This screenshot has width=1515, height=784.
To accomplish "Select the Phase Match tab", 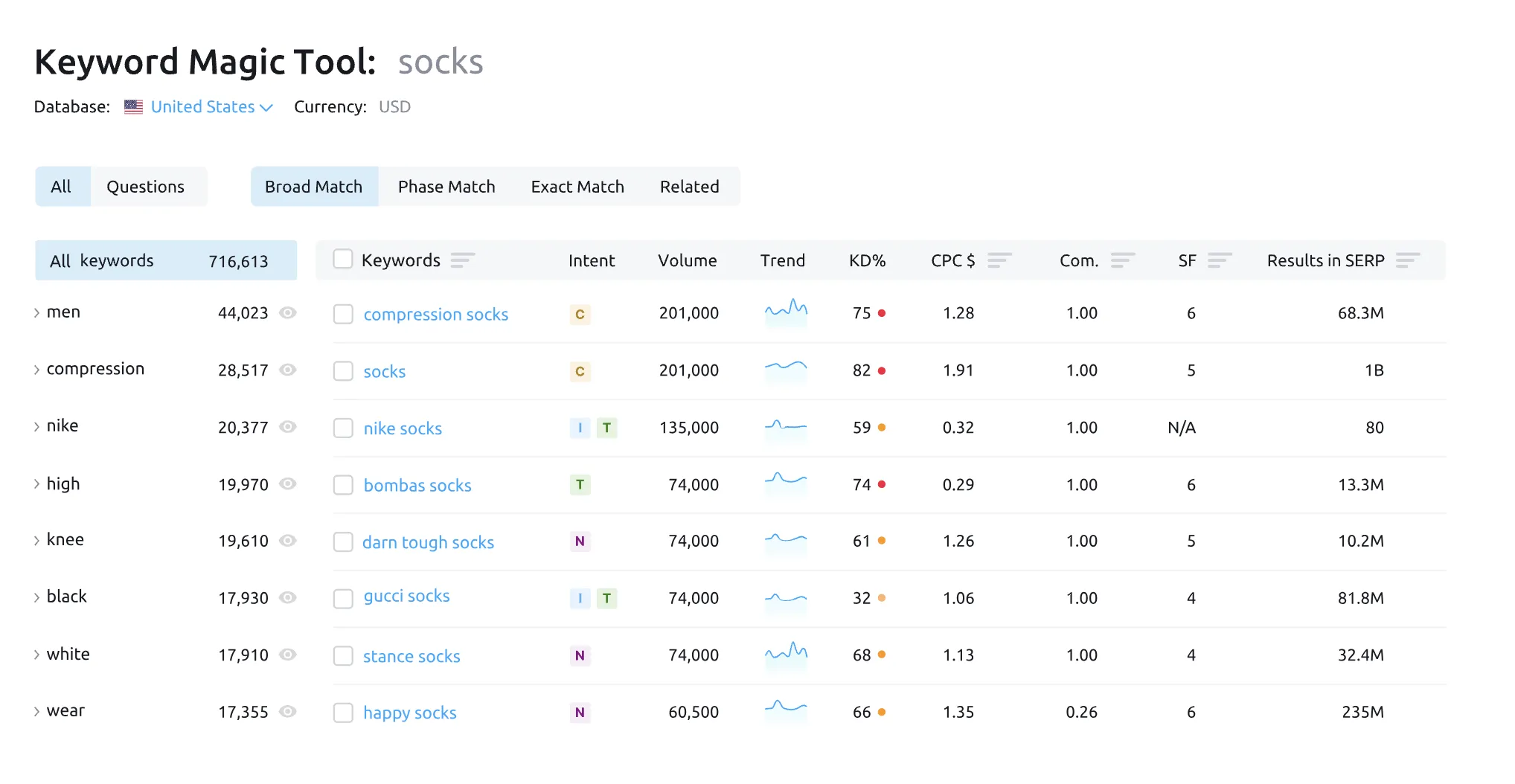I will click(446, 187).
